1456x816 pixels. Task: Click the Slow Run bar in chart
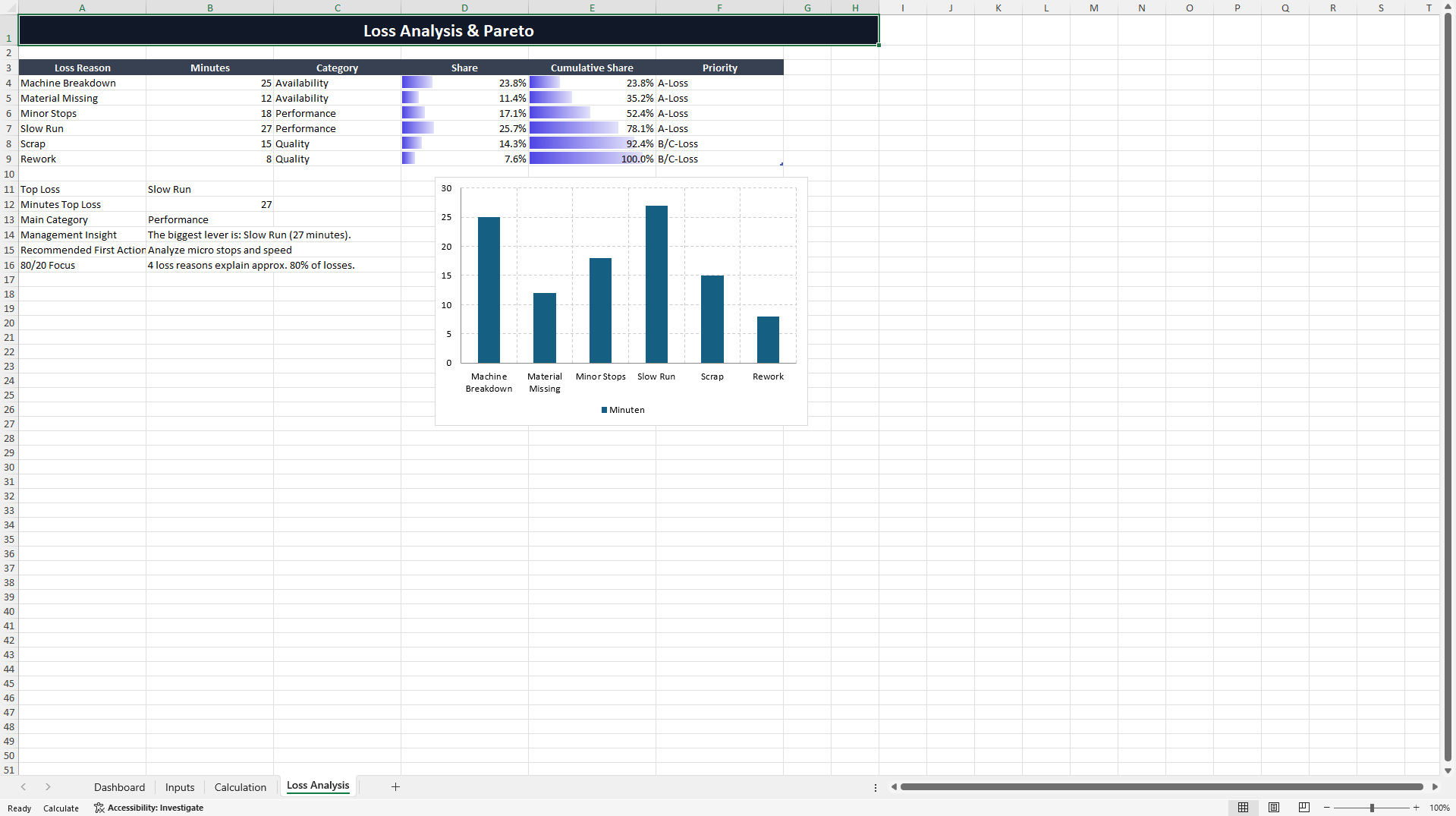(x=656, y=284)
